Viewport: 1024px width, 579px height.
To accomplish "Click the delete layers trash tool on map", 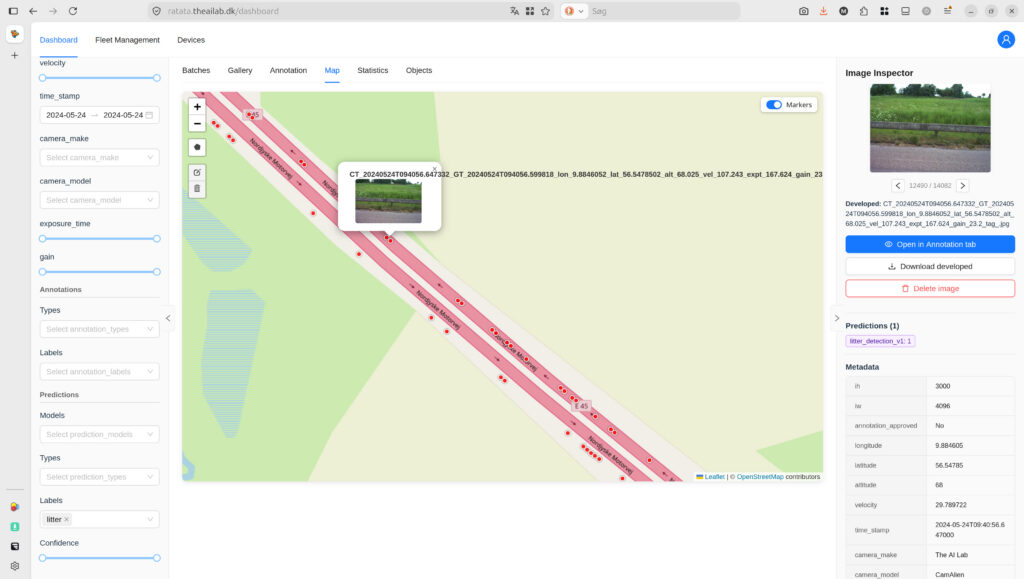I will [x=197, y=189].
